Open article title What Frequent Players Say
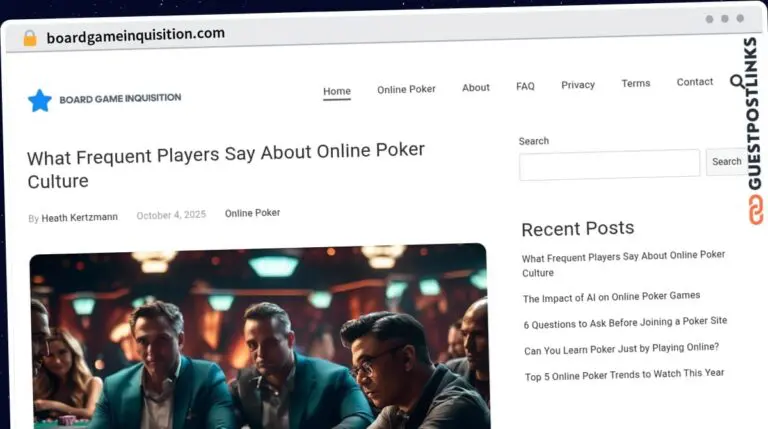The height and width of the screenshot is (429, 768). [226, 166]
